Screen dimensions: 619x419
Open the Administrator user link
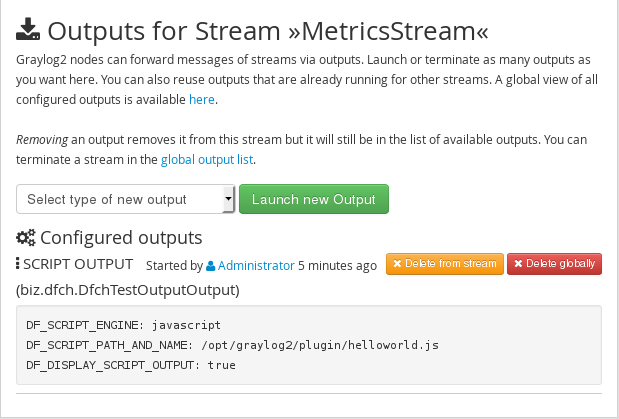point(256,266)
